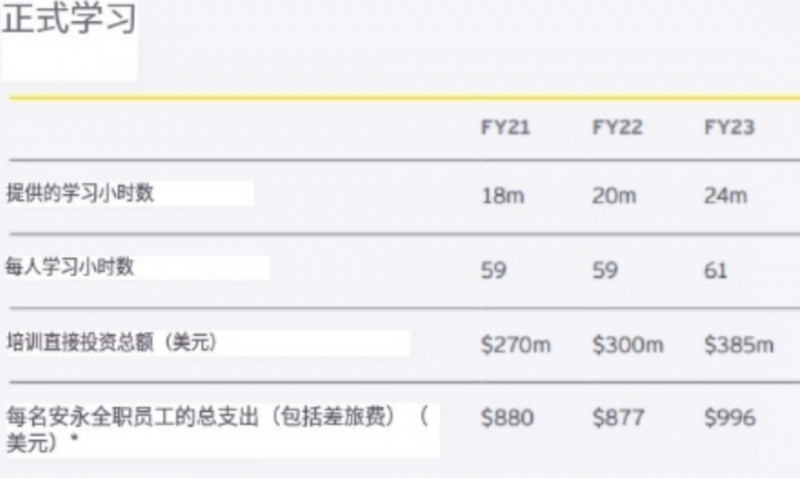Click the FY21 hours-per-person value 59

click(494, 271)
